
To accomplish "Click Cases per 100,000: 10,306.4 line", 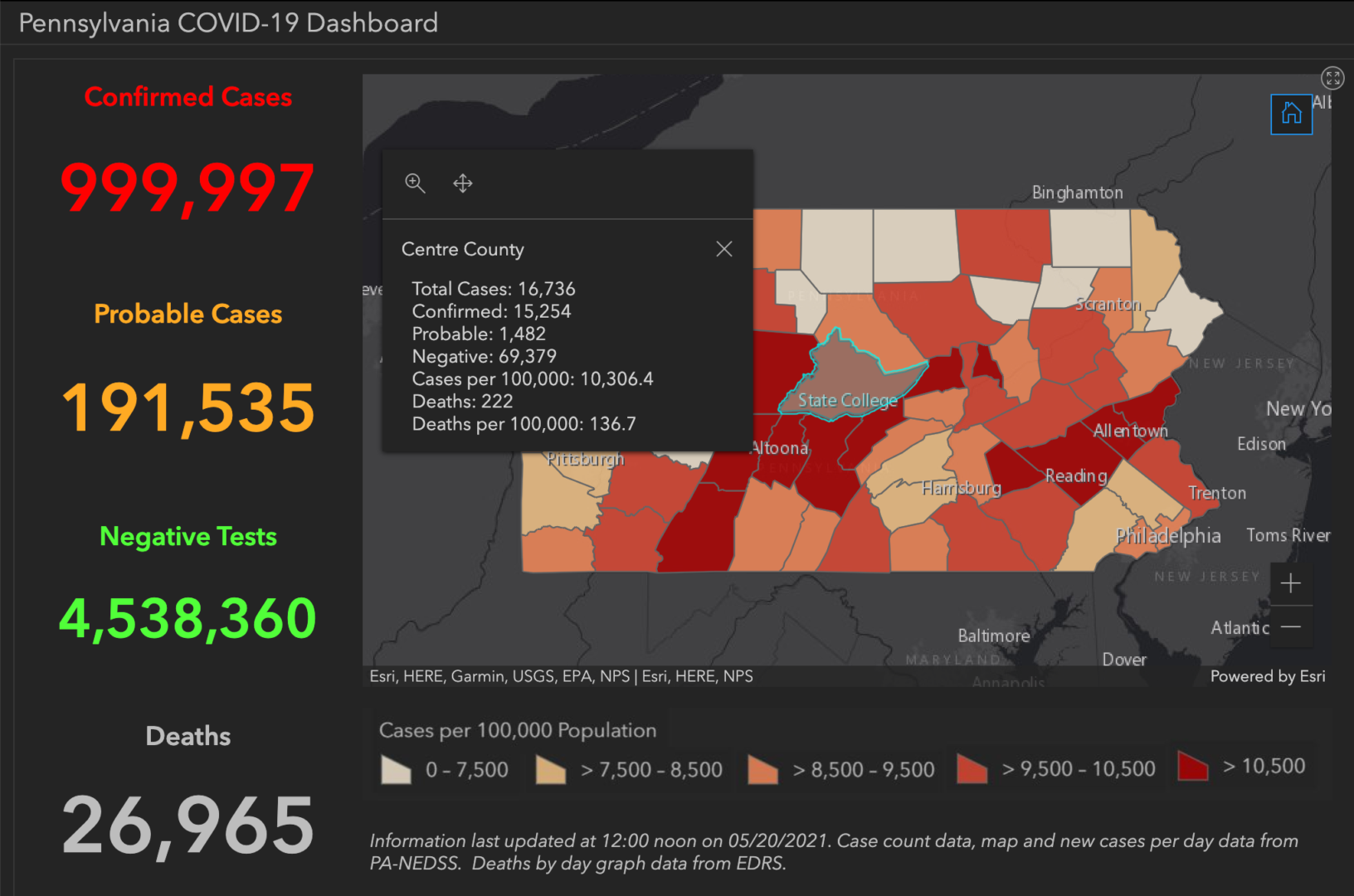I will pyautogui.click(x=533, y=379).
